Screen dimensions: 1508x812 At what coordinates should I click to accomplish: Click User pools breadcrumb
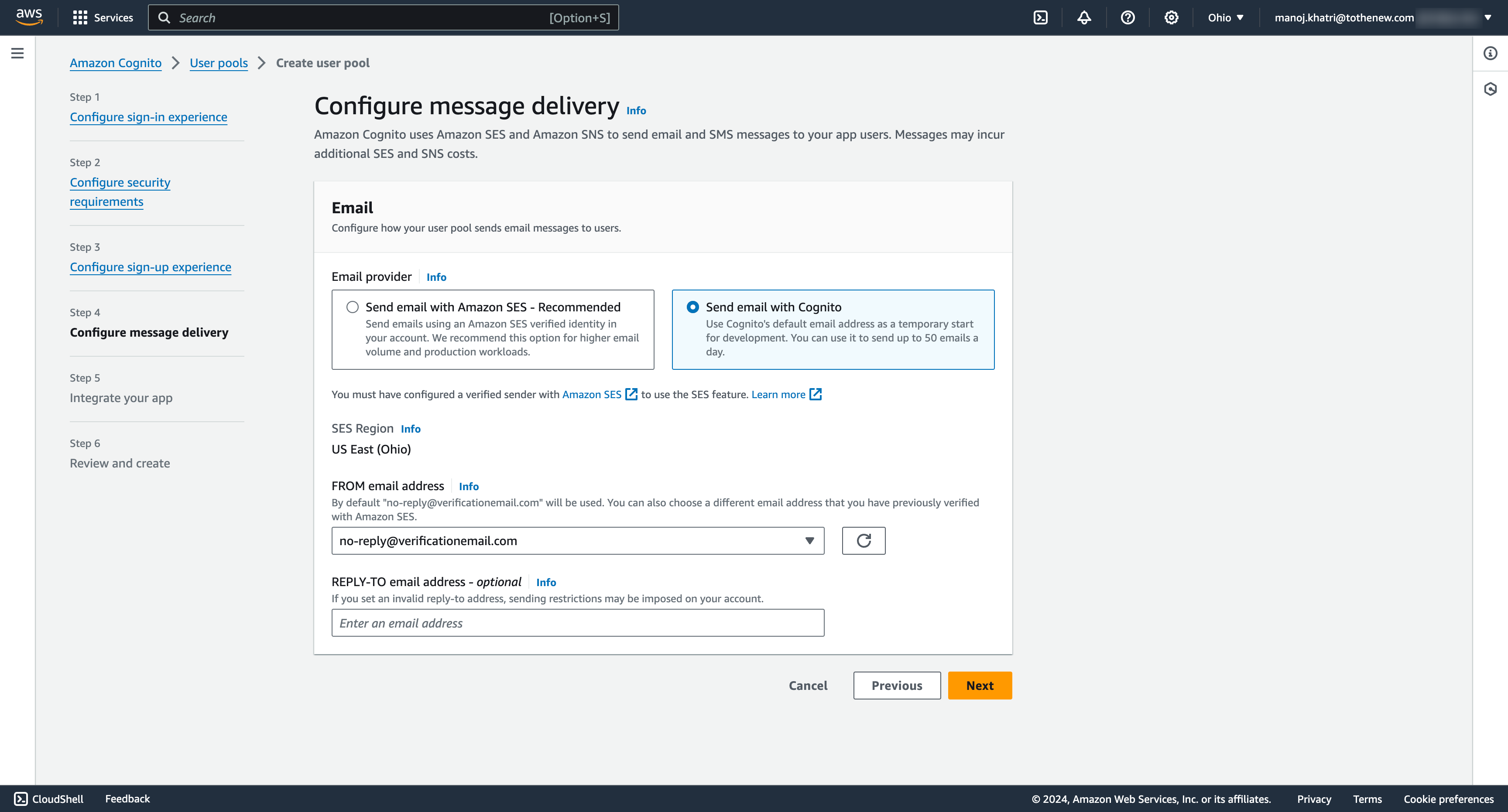click(x=218, y=63)
